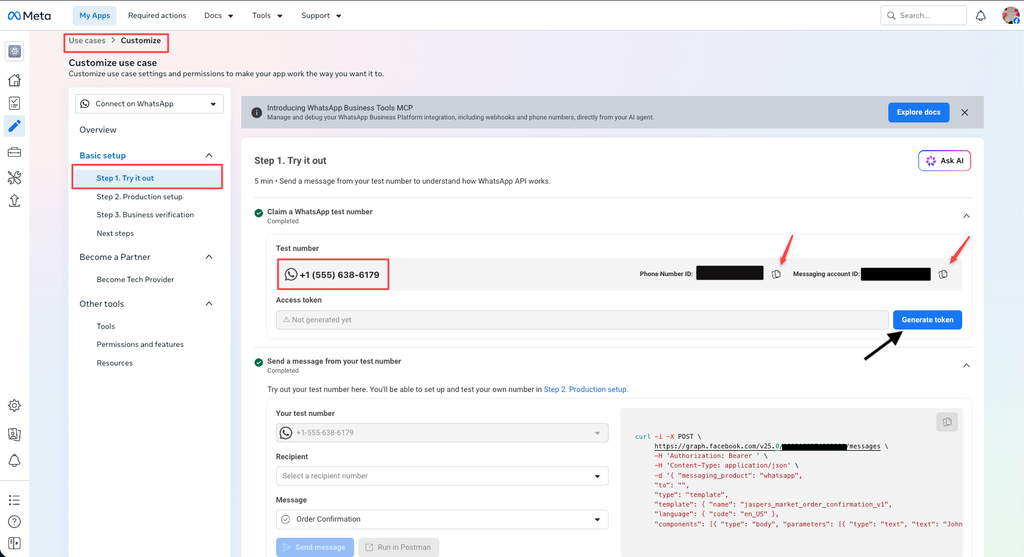Viewport: 1024px width, 557px height.
Task: Open the user profile avatar
Action: (x=1011, y=15)
